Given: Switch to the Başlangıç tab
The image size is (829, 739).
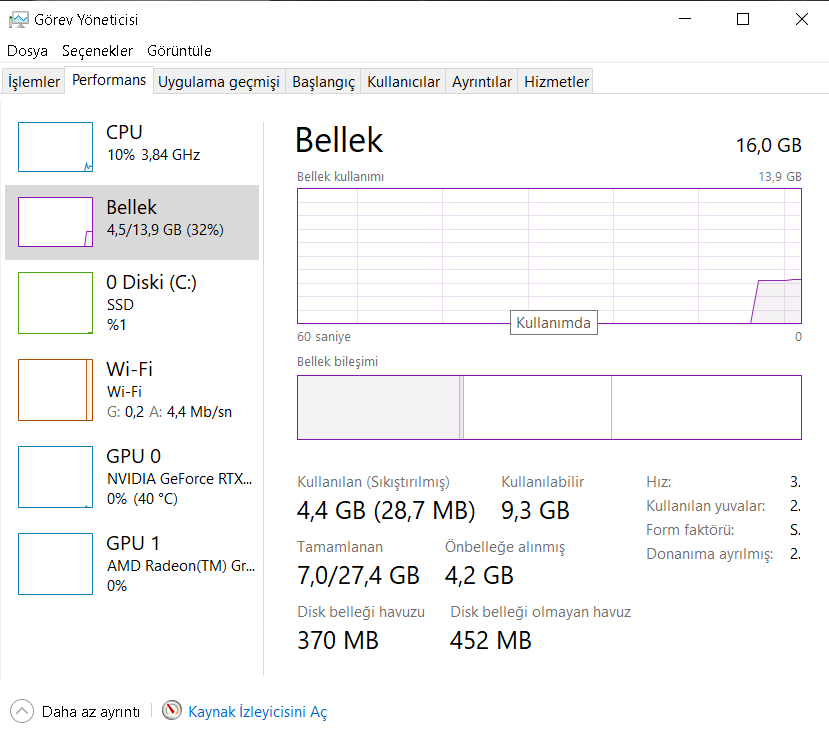Looking at the screenshot, I should point(323,82).
